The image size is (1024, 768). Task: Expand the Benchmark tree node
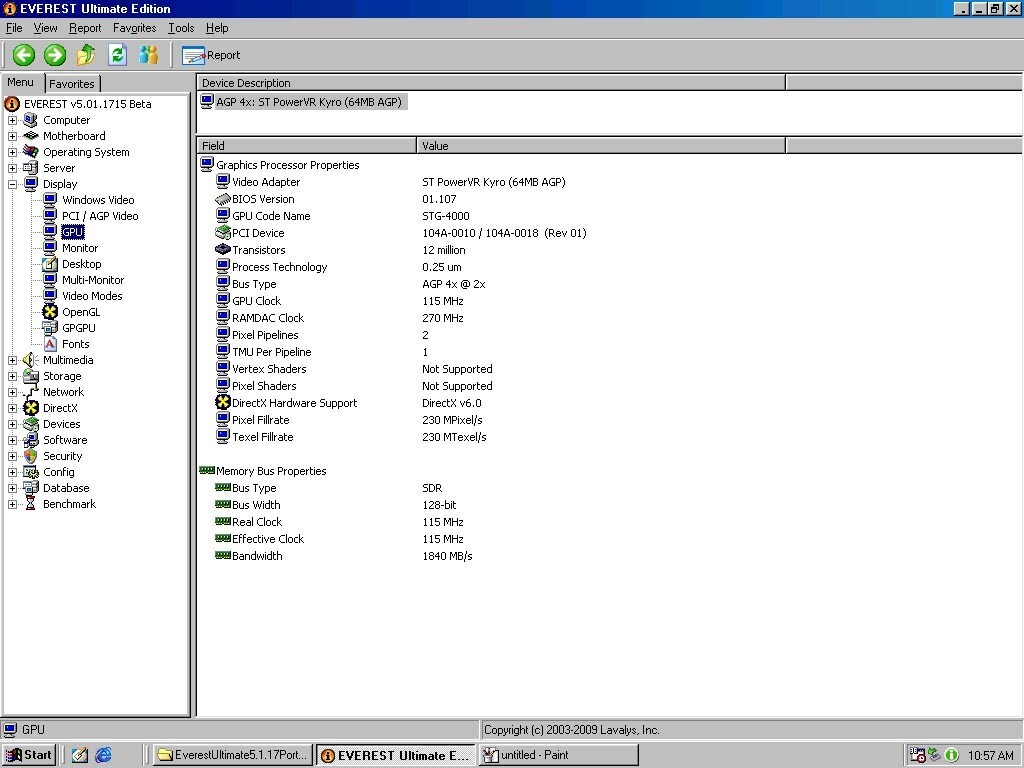[13, 504]
